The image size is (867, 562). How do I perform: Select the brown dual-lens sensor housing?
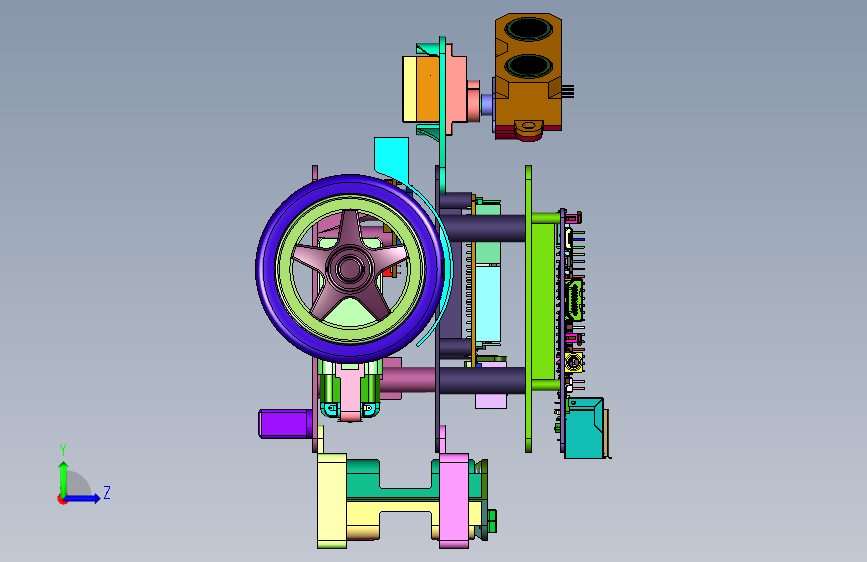(x=528, y=72)
